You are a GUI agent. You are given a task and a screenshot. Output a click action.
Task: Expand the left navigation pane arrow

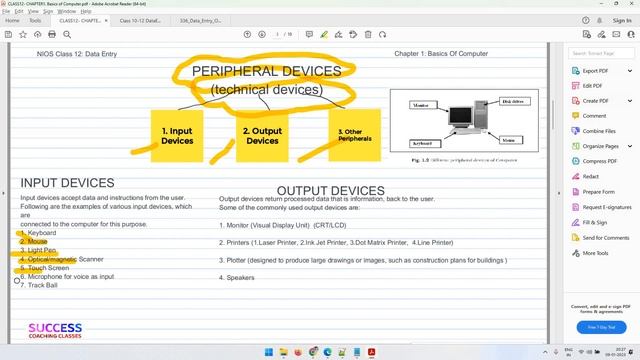(3, 193)
